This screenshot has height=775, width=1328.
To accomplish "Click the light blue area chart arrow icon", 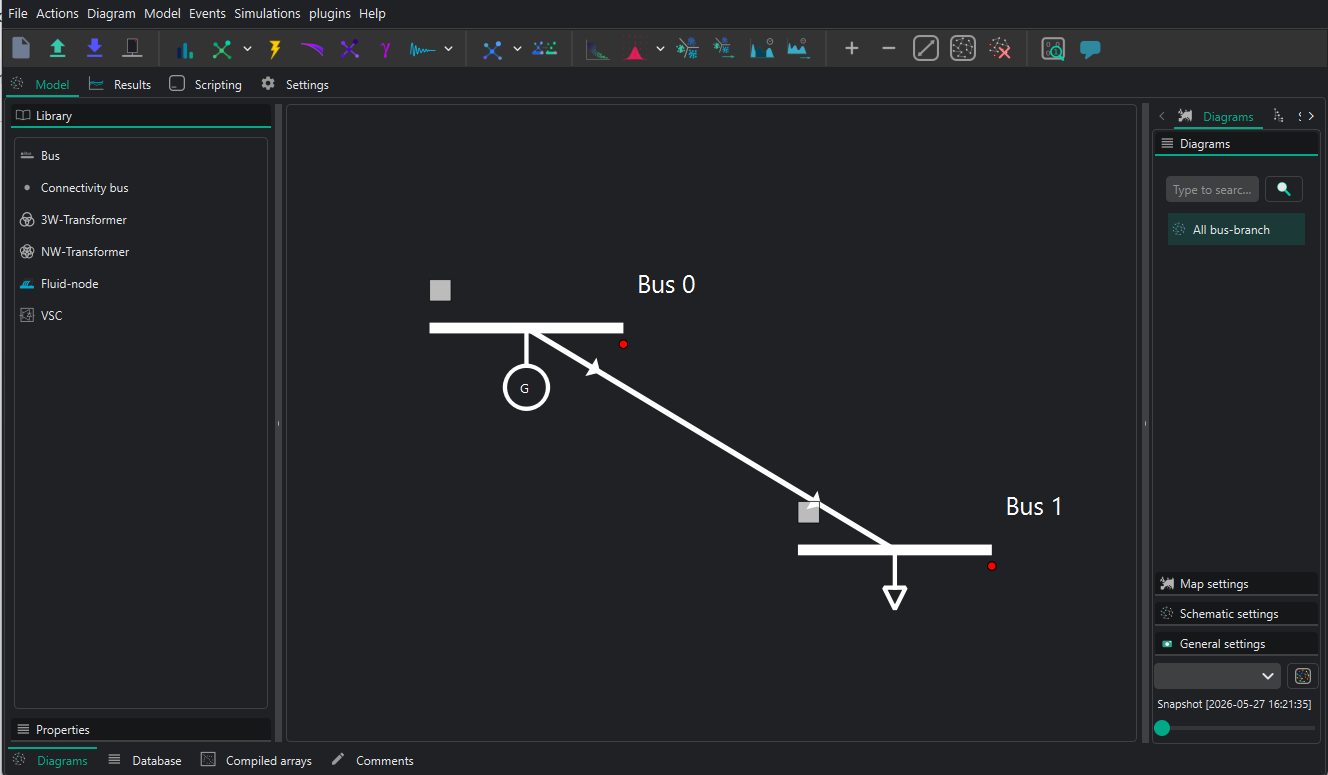I will 798,48.
